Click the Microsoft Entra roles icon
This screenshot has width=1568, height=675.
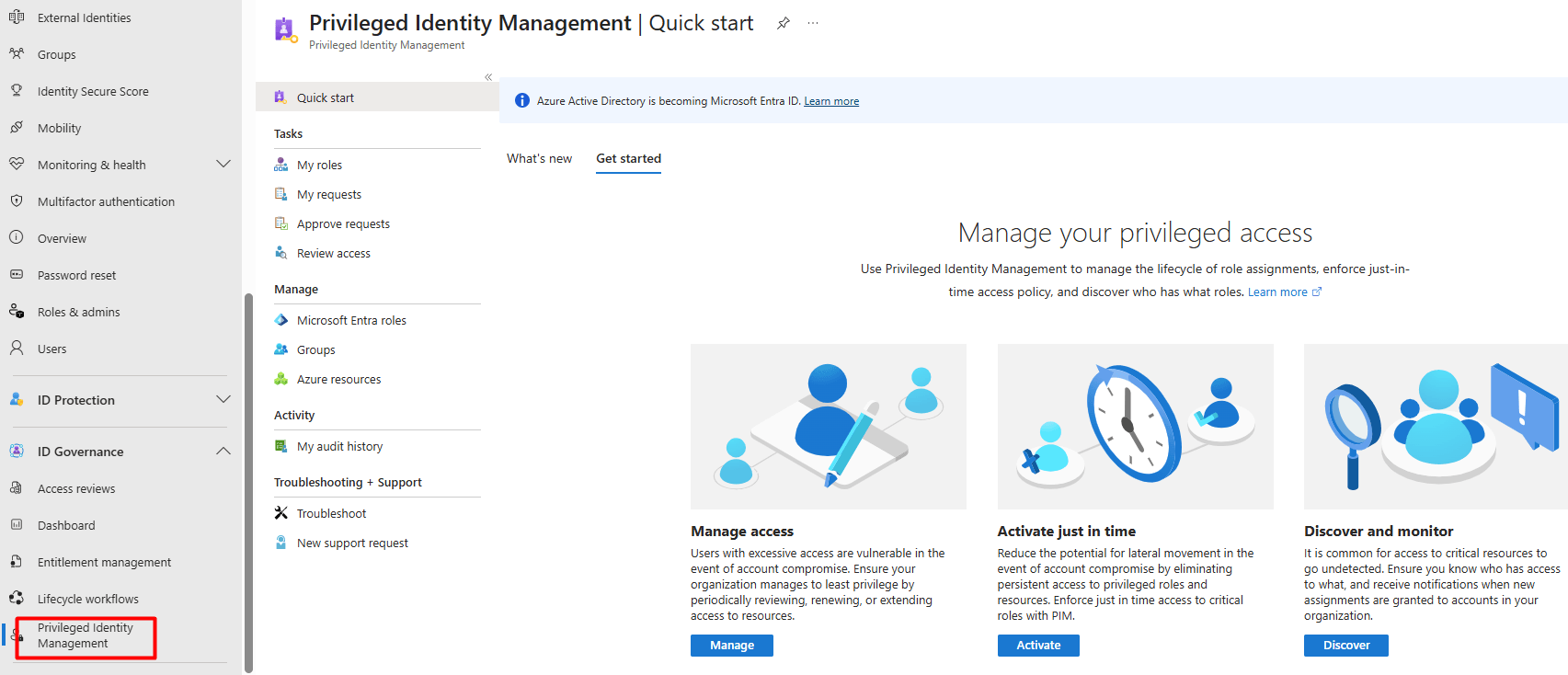pos(281,320)
